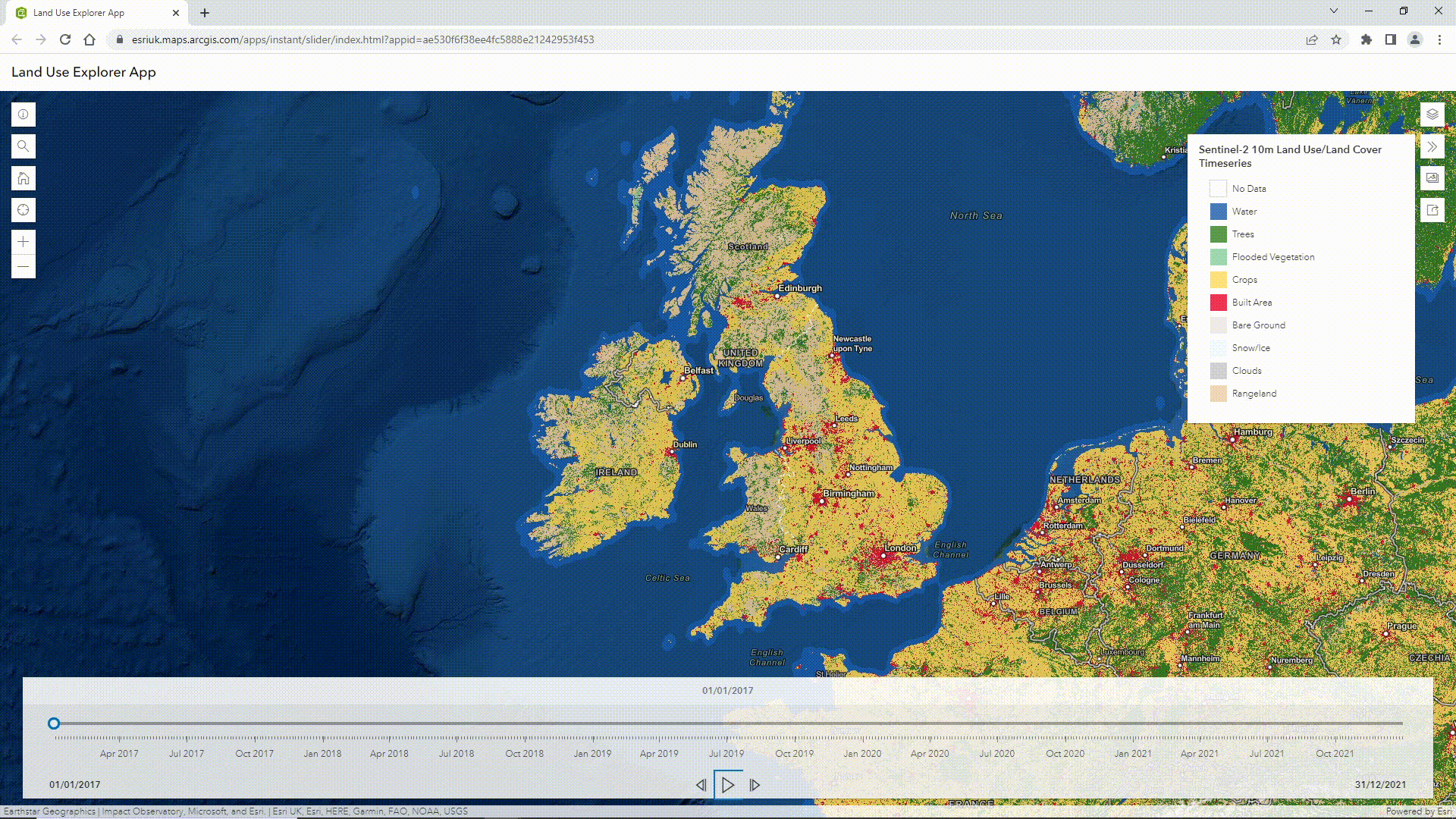1456x819 pixels.
Task: Click the time slider handle at 2017
Action: [x=54, y=723]
